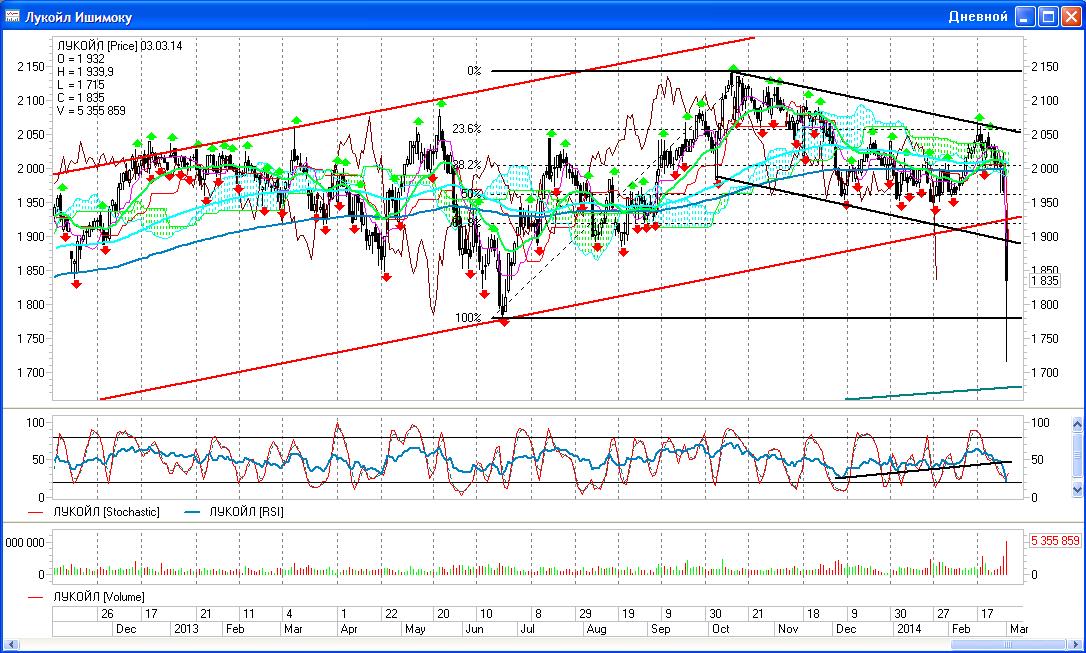This screenshot has width=1086, height=653.
Task: Click the Лукойл Ишимоку window title
Action: tap(78, 17)
